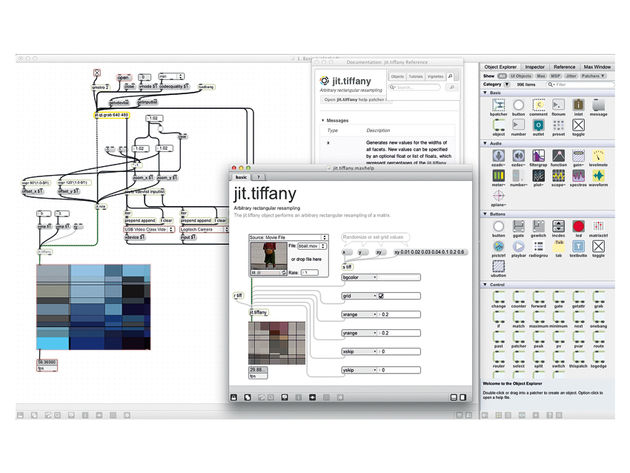This screenshot has height=473, width=630.
Task: Enable the MSP show filter
Action: [555, 76]
